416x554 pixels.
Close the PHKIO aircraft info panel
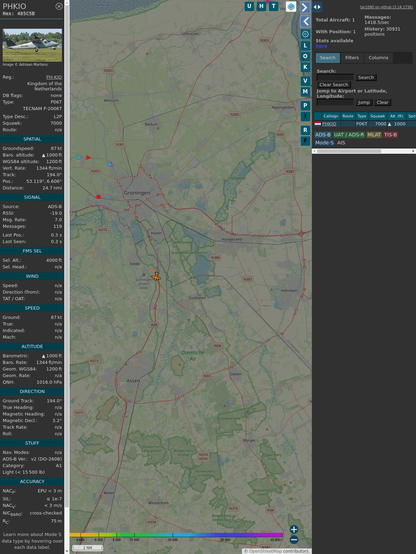coord(59,6)
